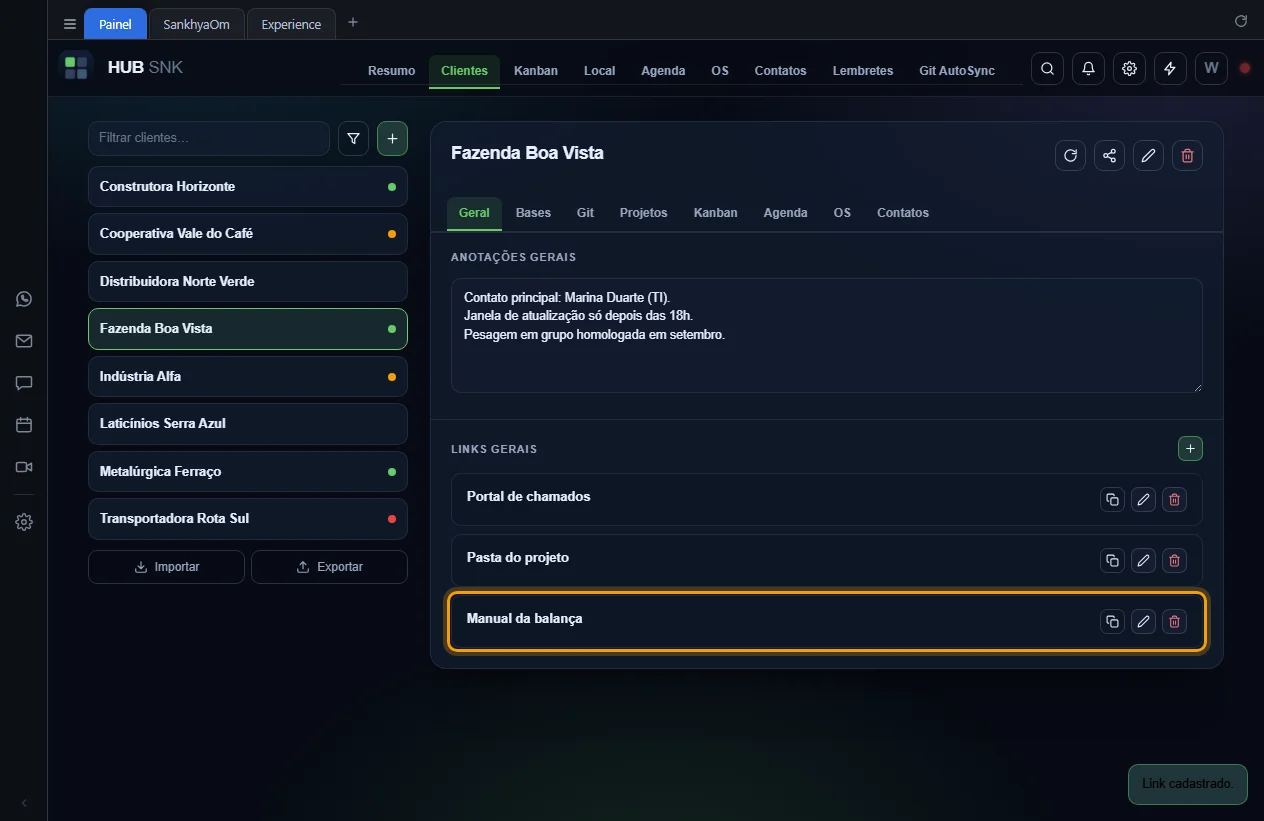Click the Importar button
This screenshot has width=1264, height=821.
click(x=166, y=567)
